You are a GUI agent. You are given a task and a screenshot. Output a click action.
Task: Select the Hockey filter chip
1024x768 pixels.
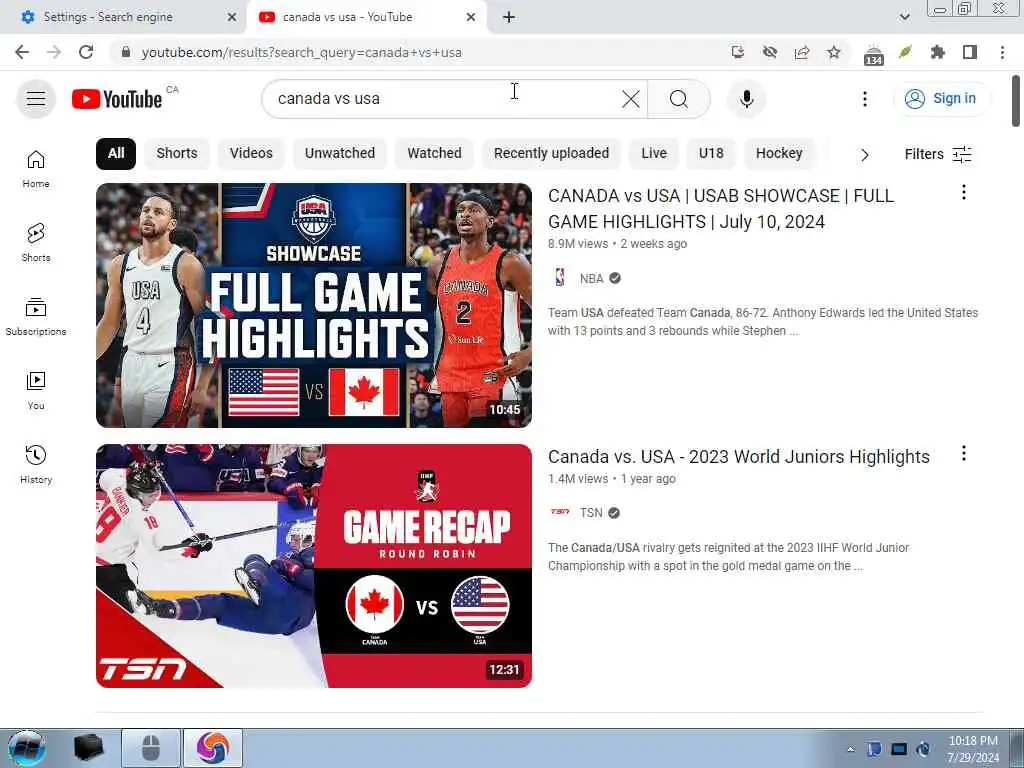pyautogui.click(x=778, y=153)
